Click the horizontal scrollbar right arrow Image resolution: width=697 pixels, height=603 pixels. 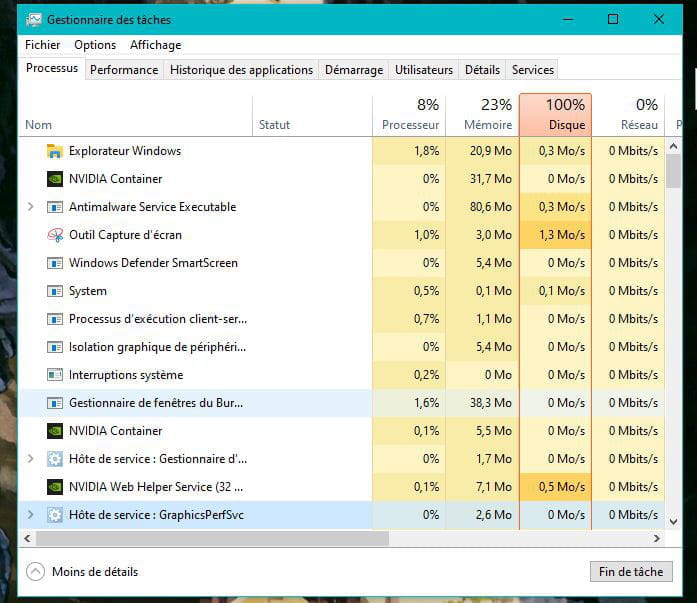click(657, 539)
